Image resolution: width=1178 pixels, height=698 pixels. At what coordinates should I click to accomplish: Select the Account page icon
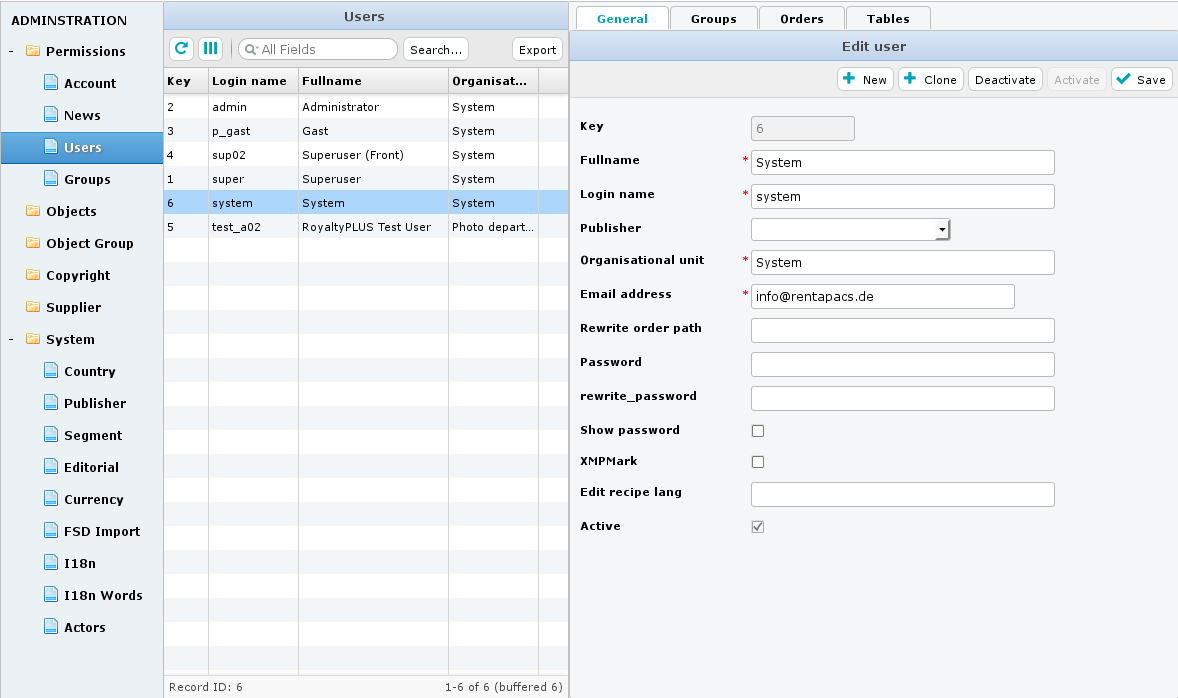tap(51, 83)
